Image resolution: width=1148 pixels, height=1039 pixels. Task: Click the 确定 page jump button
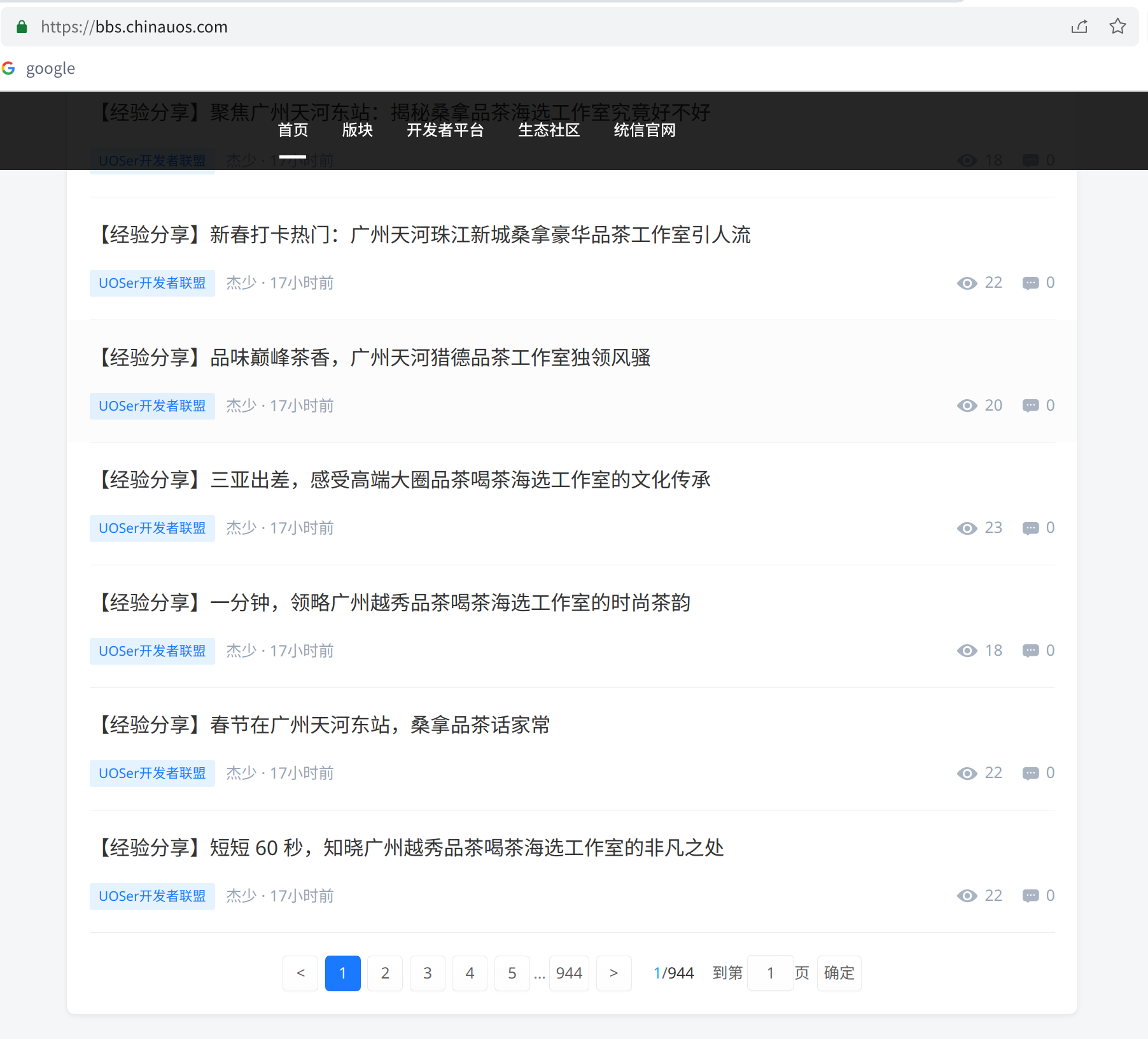pos(839,973)
